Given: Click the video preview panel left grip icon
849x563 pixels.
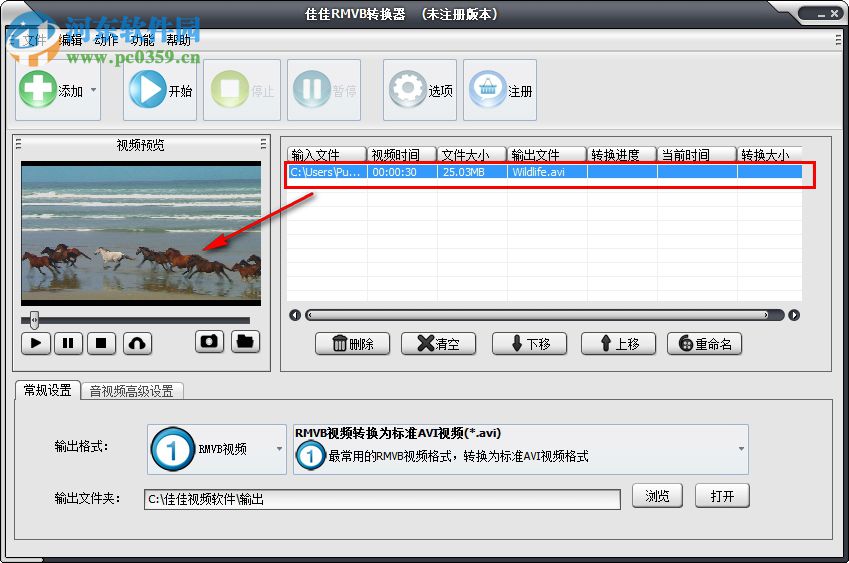Looking at the screenshot, I should 18,143.
